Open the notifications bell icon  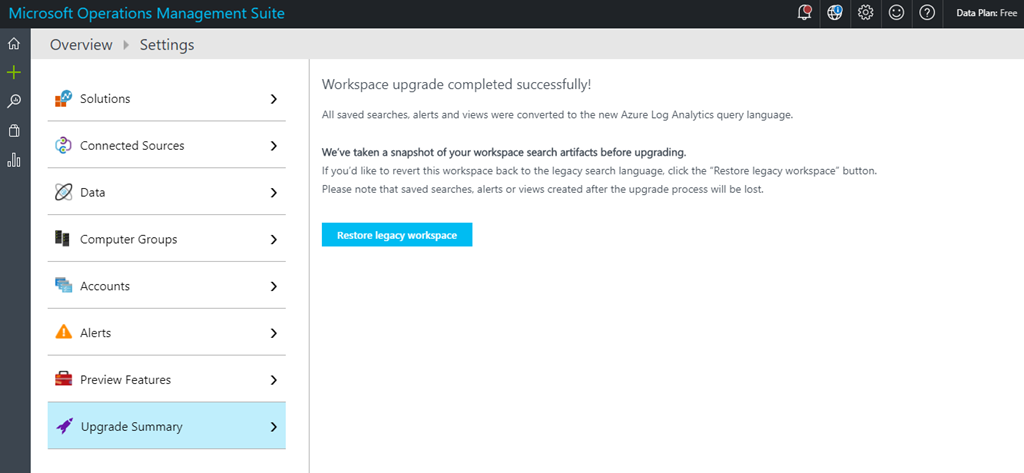click(x=805, y=13)
